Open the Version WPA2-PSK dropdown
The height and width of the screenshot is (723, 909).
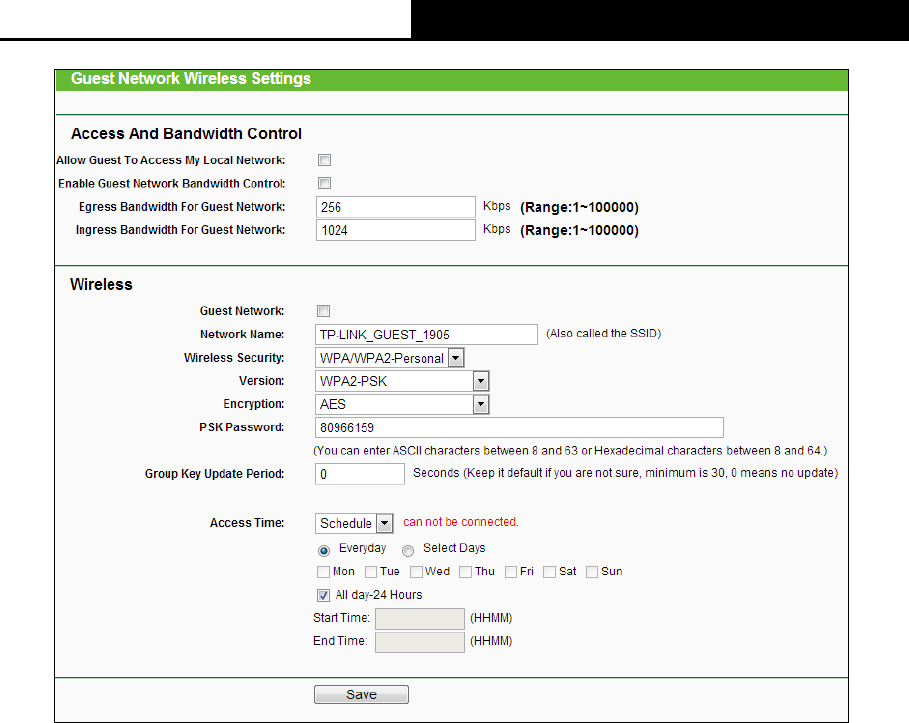pyautogui.click(x=402, y=382)
